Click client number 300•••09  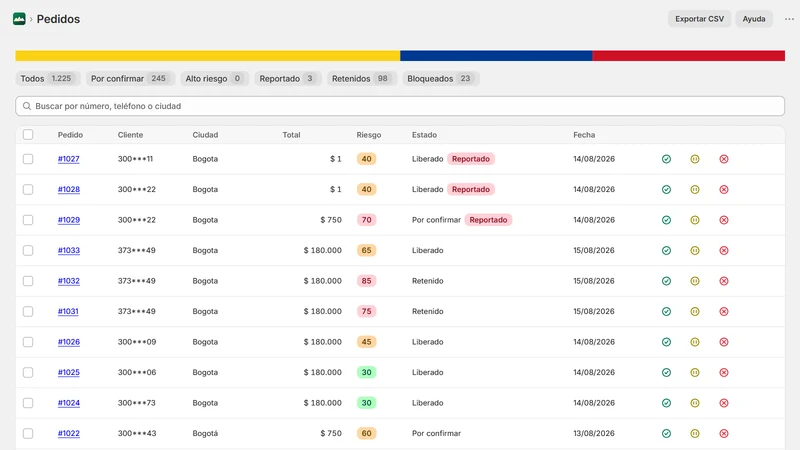point(137,342)
